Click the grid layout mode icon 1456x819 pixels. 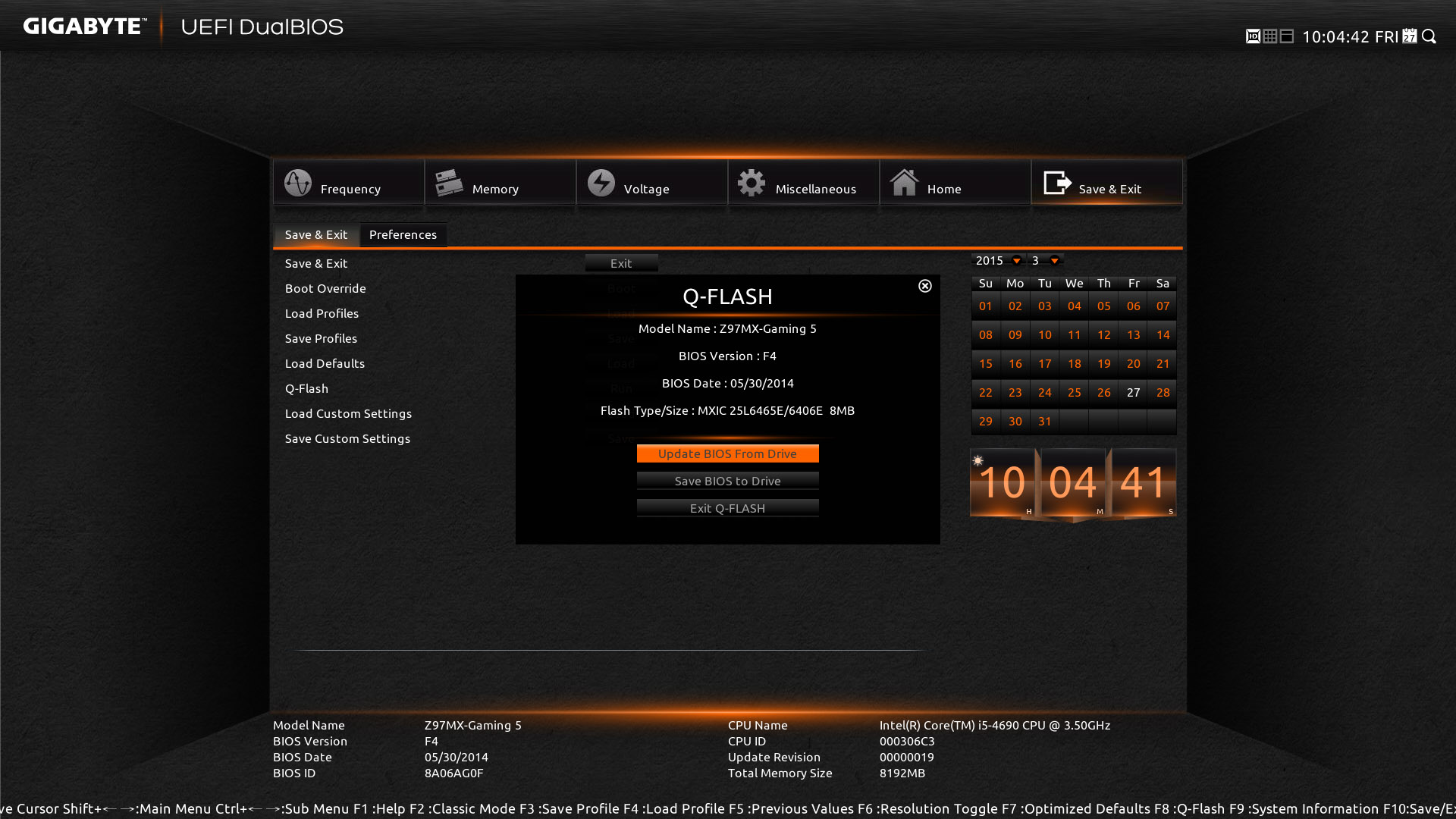point(1270,36)
